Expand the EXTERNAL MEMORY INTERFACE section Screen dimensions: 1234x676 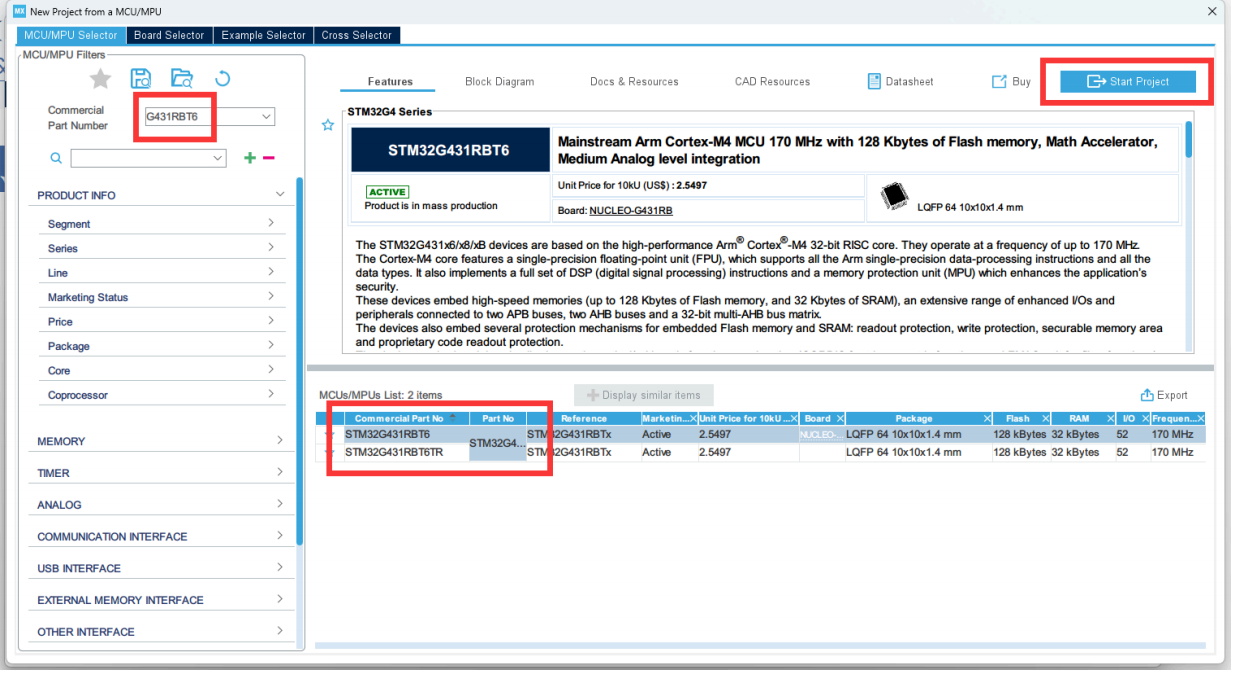pos(280,599)
